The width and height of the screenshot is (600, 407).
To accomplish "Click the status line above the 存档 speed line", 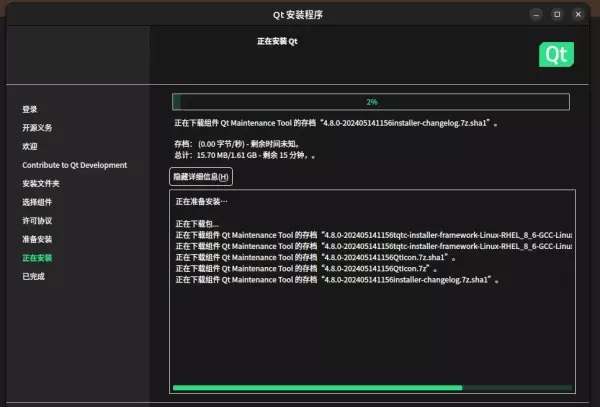I will coord(336,123).
